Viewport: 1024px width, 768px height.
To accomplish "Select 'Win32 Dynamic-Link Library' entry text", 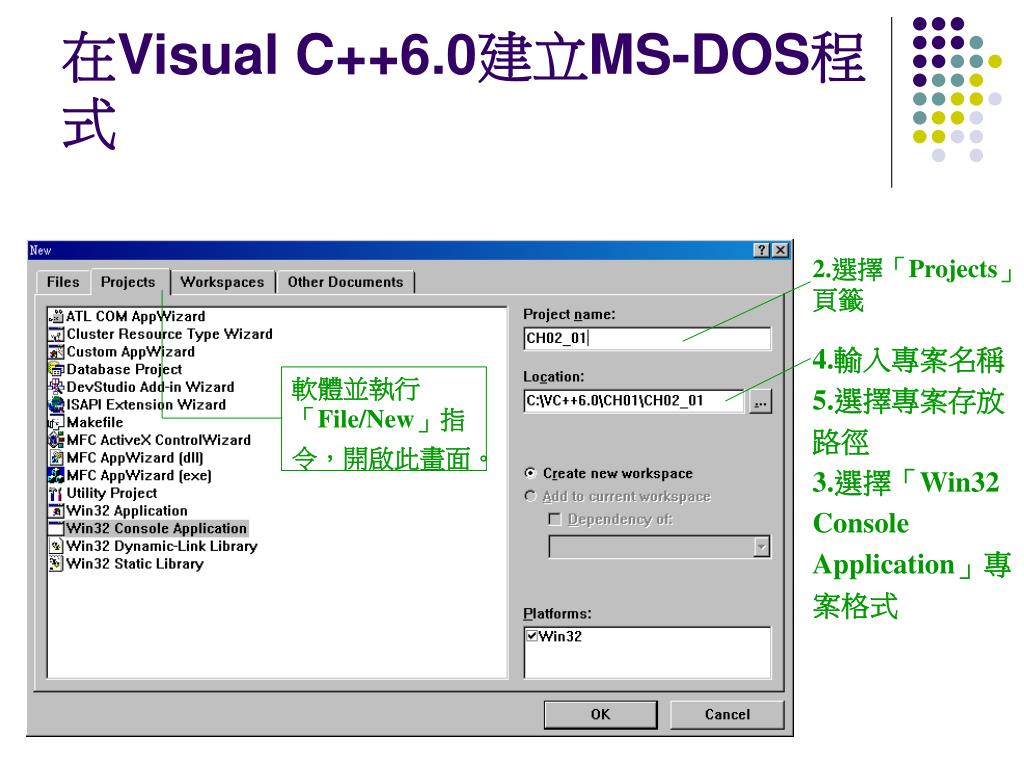I will (x=162, y=546).
